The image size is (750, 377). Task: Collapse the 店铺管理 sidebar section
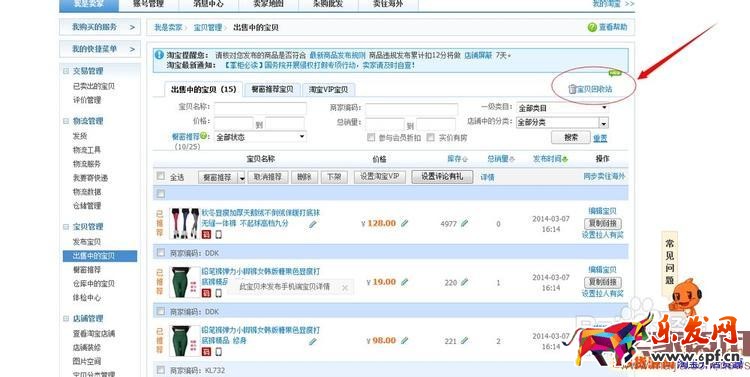click(66, 318)
